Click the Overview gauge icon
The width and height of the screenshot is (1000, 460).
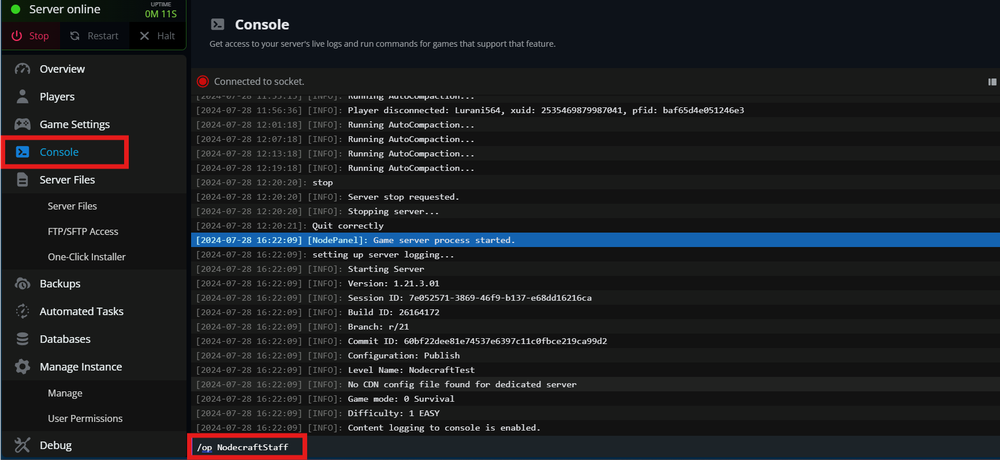click(22, 69)
